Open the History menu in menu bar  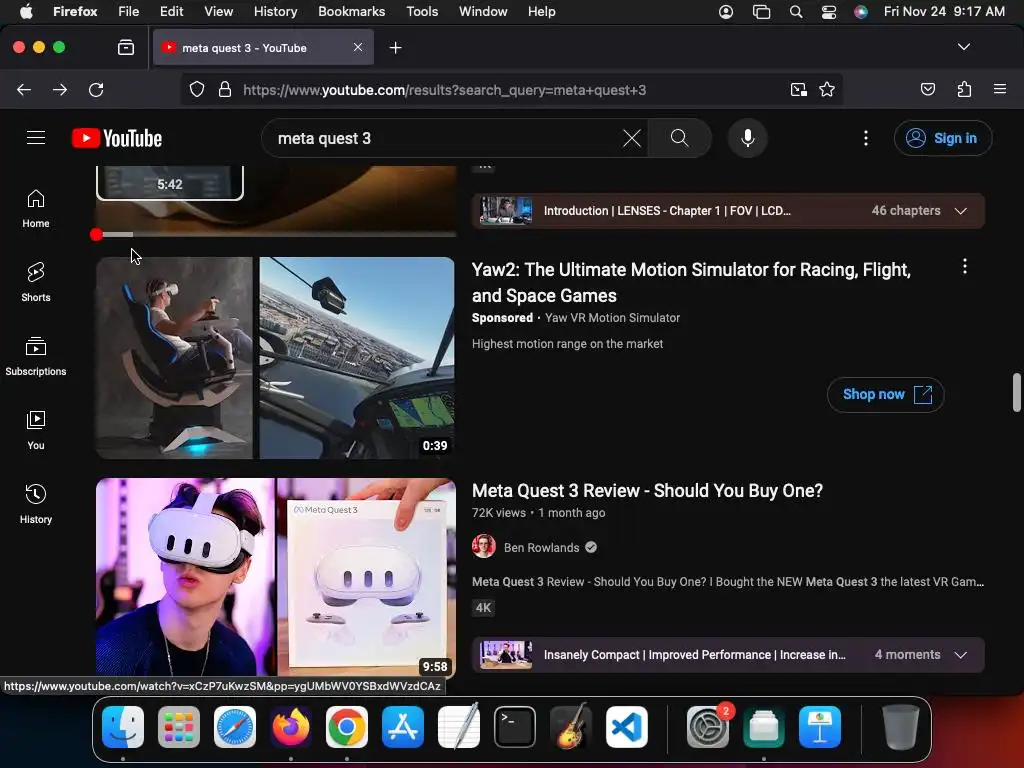[275, 11]
